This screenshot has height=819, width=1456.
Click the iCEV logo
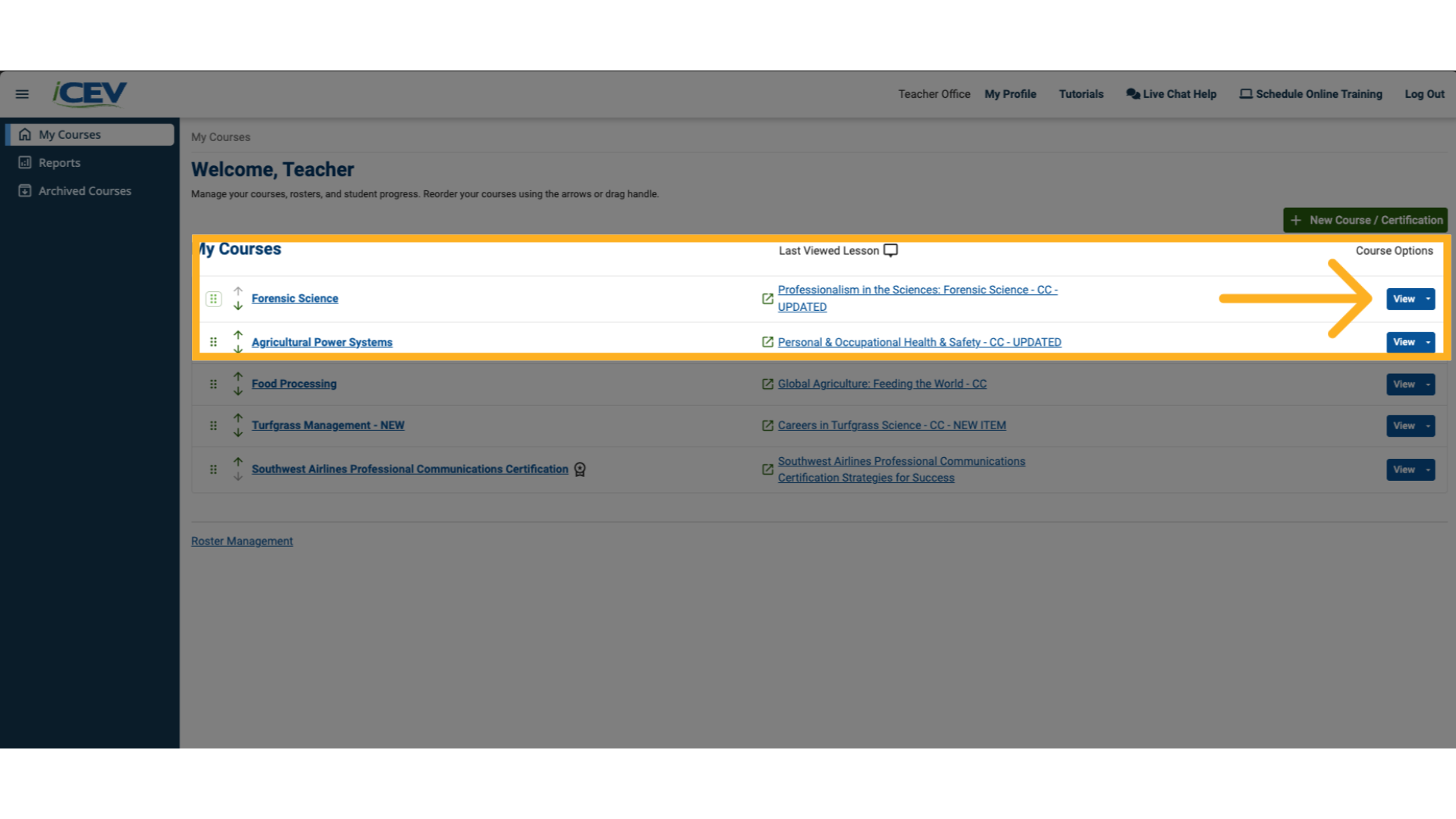89,93
